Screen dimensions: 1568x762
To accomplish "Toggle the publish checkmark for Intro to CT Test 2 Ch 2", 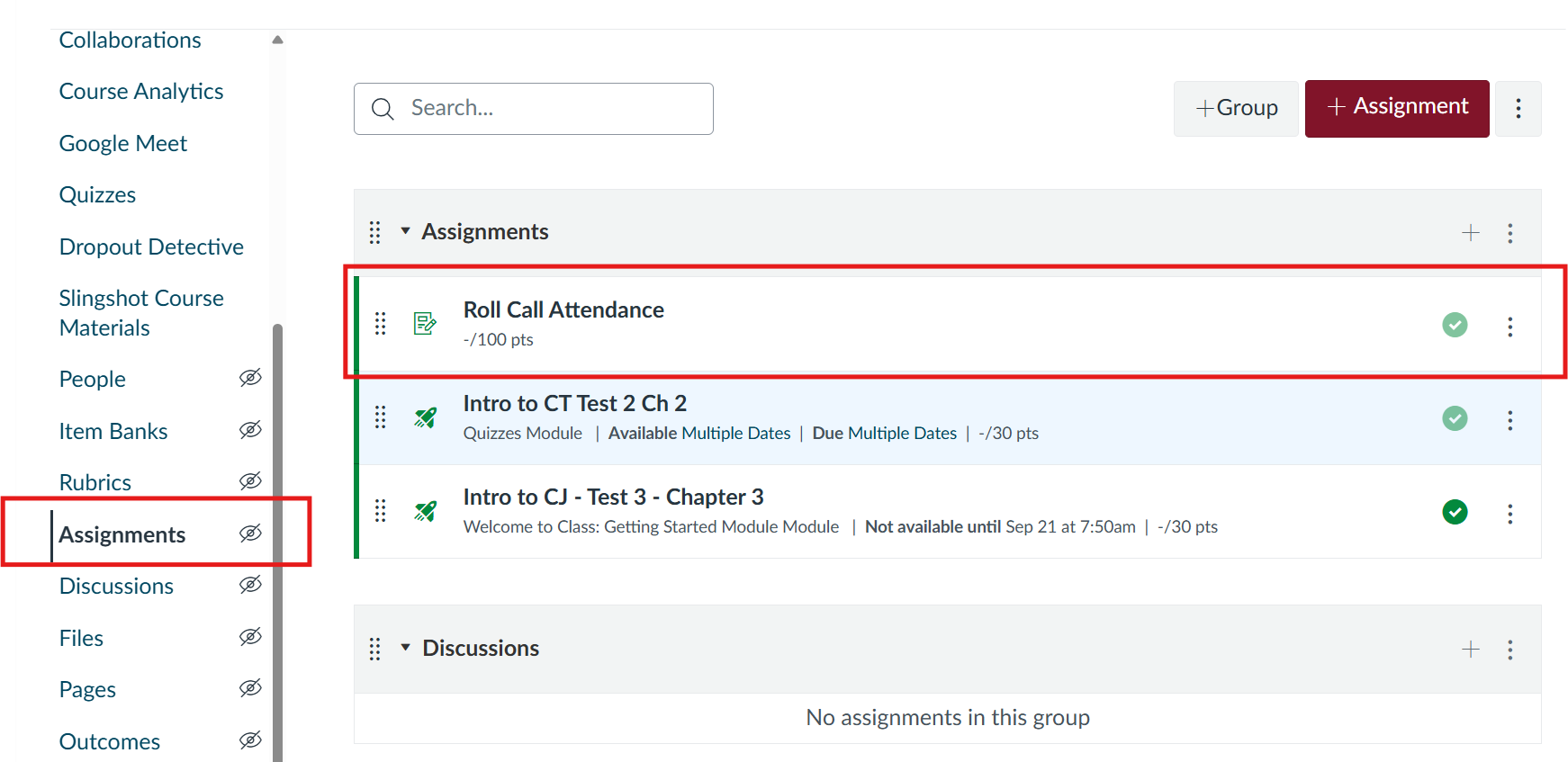I will click(x=1455, y=418).
